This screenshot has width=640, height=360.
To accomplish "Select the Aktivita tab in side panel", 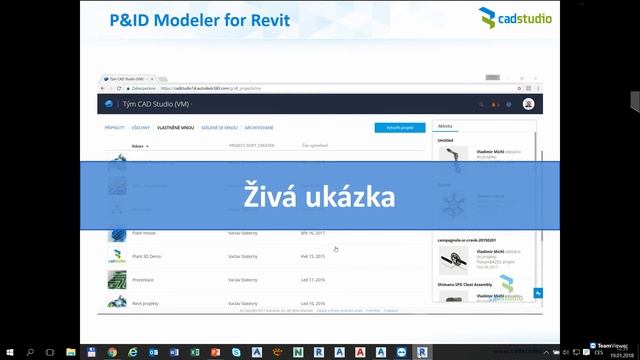I will point(445,126).
